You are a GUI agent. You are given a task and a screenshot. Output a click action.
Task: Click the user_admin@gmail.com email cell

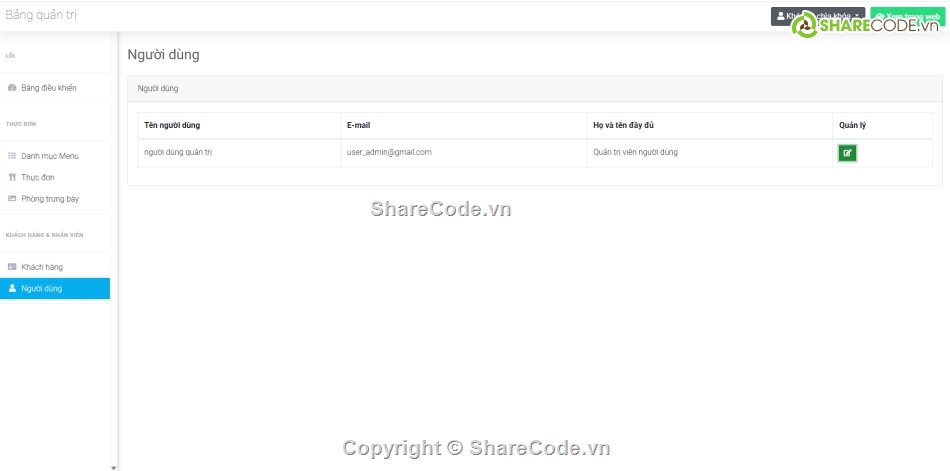[x=389, y=152]
